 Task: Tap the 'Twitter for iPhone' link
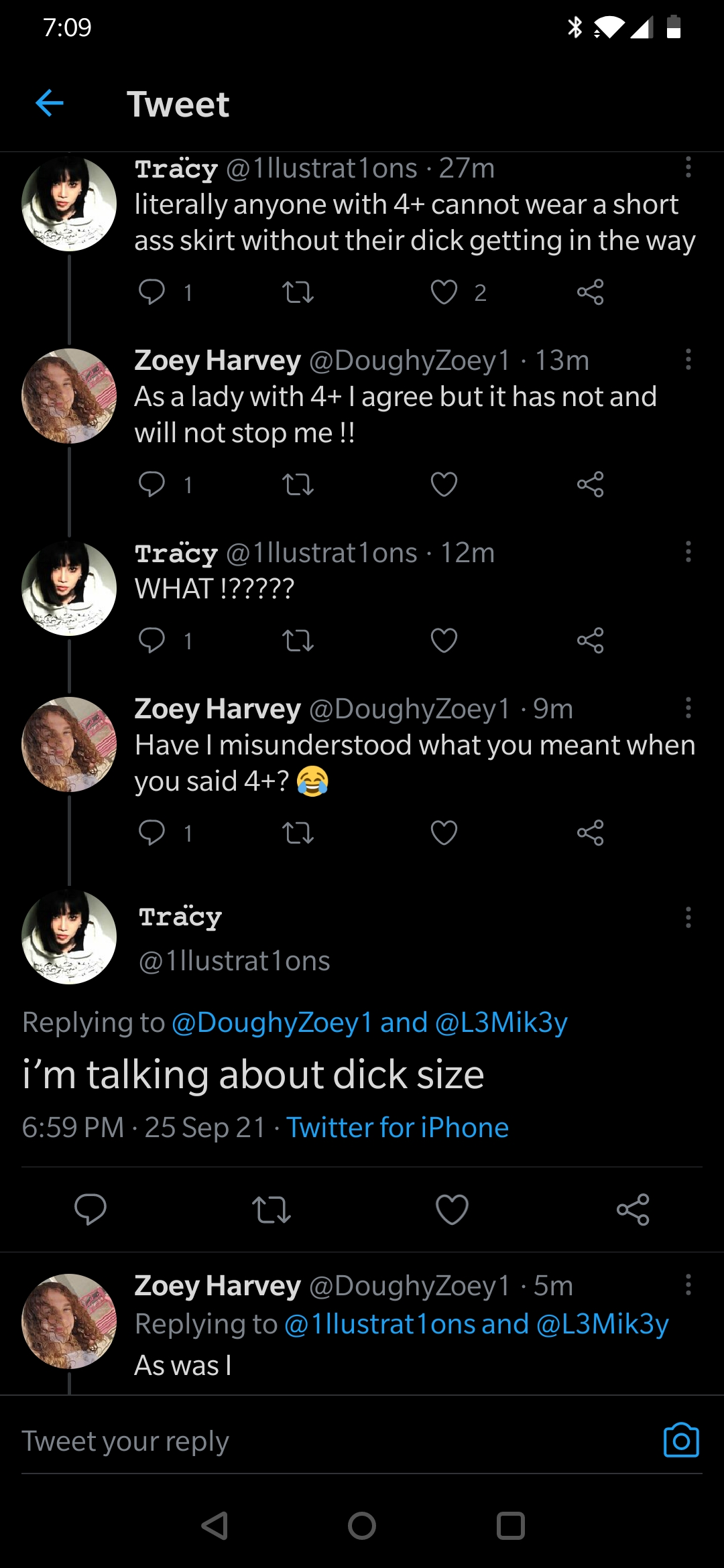pyautogui.click(x=398, y=1128)
